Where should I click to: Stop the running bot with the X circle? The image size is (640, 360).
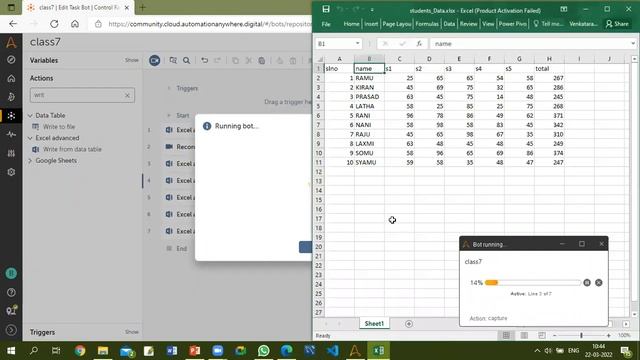(598, 282)
